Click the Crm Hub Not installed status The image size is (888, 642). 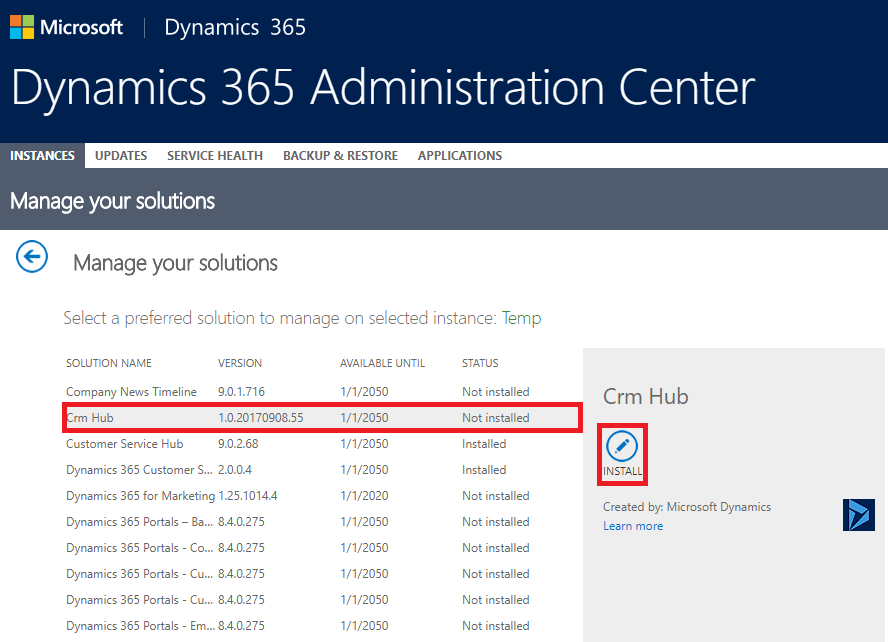coord(496,418)
